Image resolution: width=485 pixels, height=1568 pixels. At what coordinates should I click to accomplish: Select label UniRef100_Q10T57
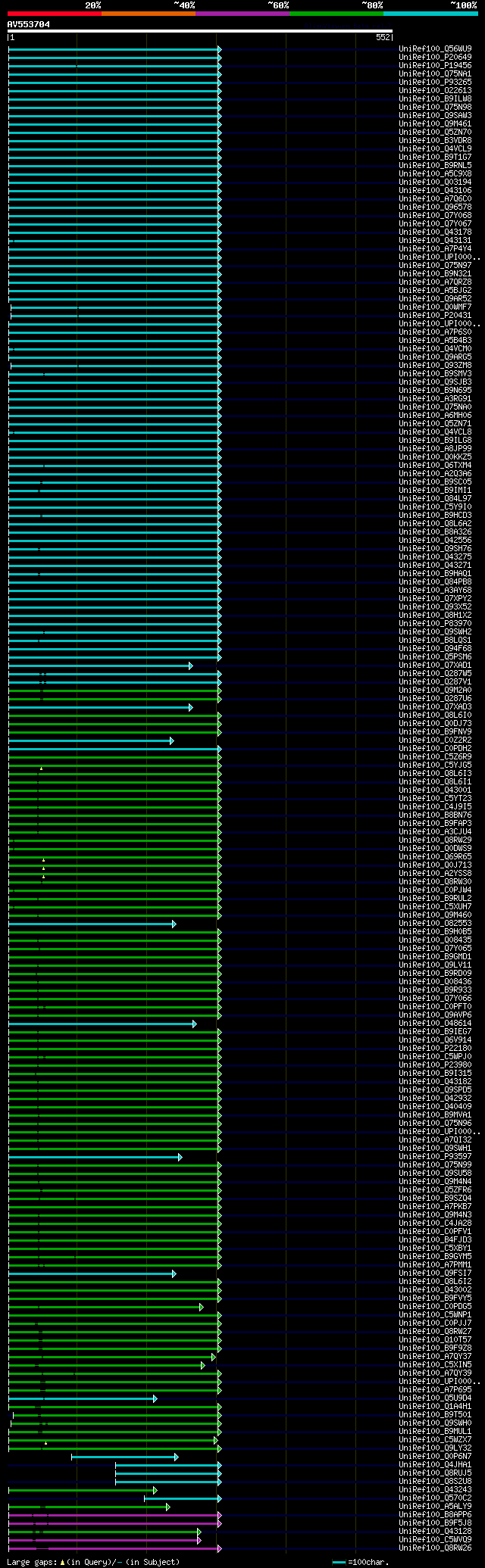tap(435, 1339)
